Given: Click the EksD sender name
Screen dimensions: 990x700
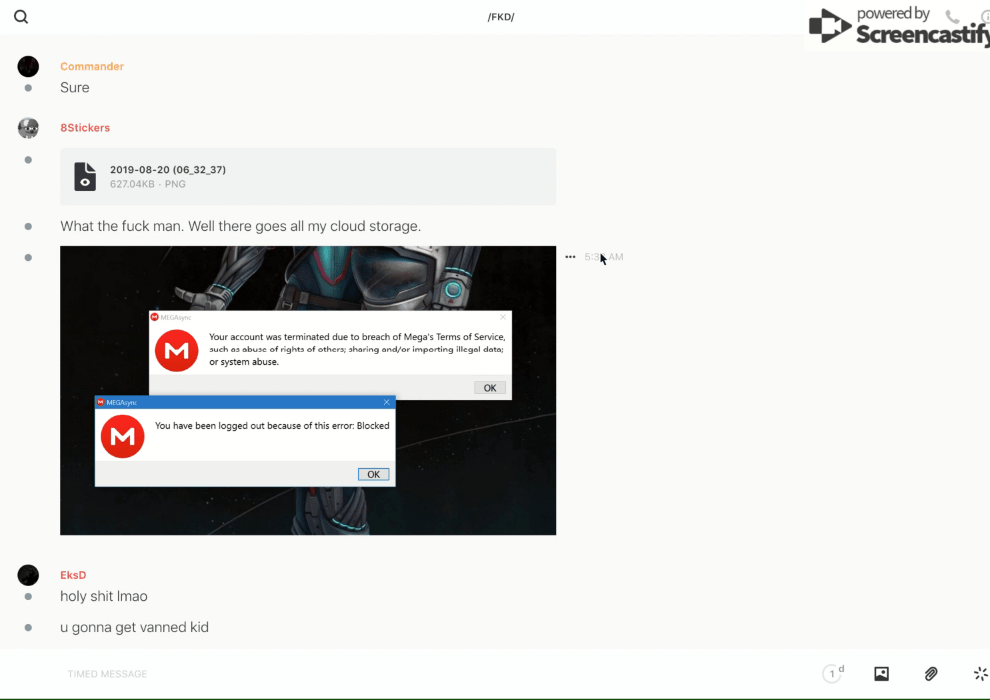Looking at the screenshot, I should pyautogui.click(x=73, y=575).
